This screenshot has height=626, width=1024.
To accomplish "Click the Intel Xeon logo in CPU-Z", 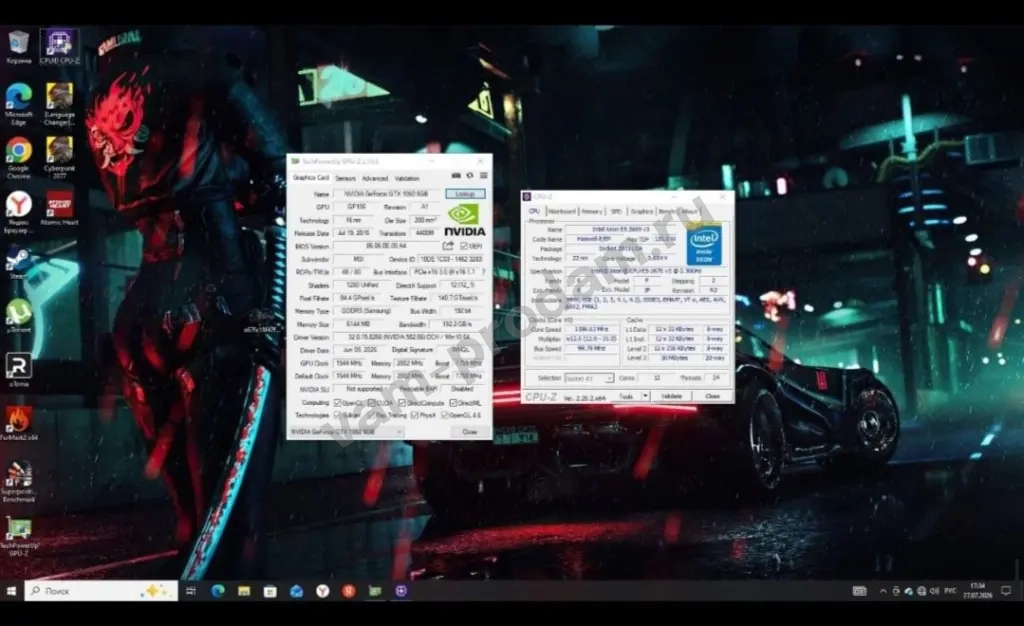I will 704,245.
